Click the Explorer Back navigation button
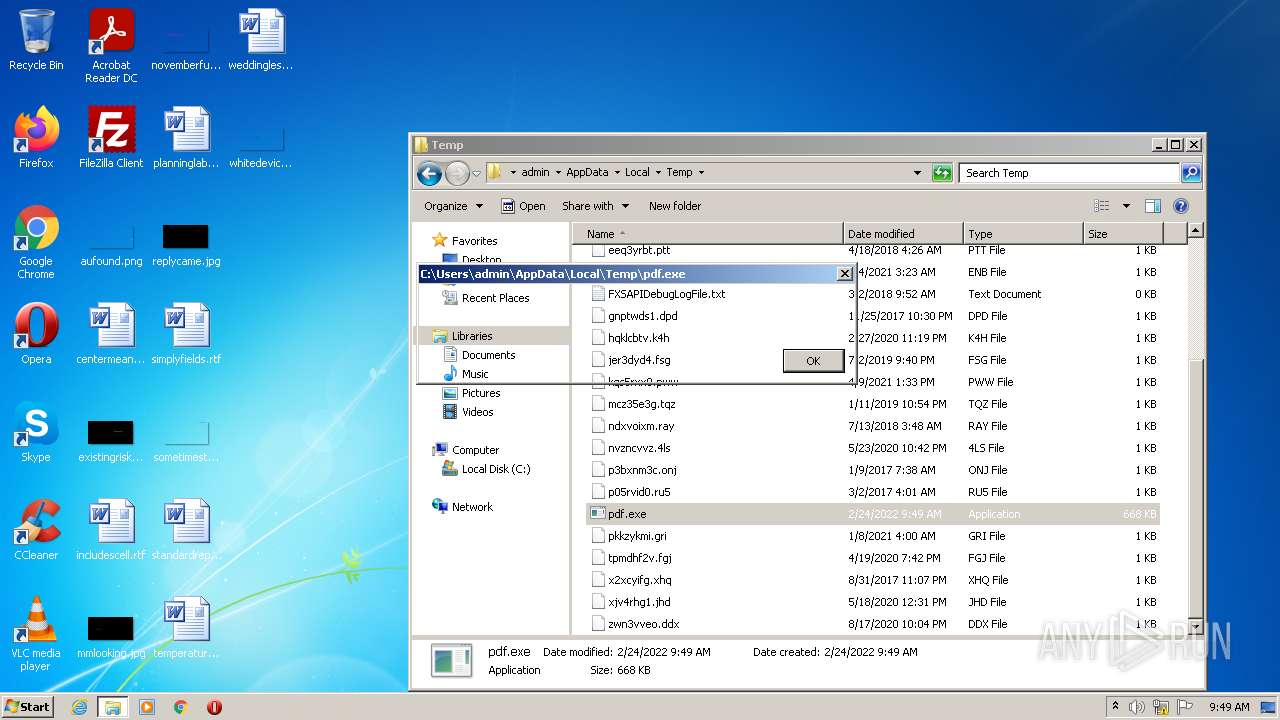 [x=429, y=173]
